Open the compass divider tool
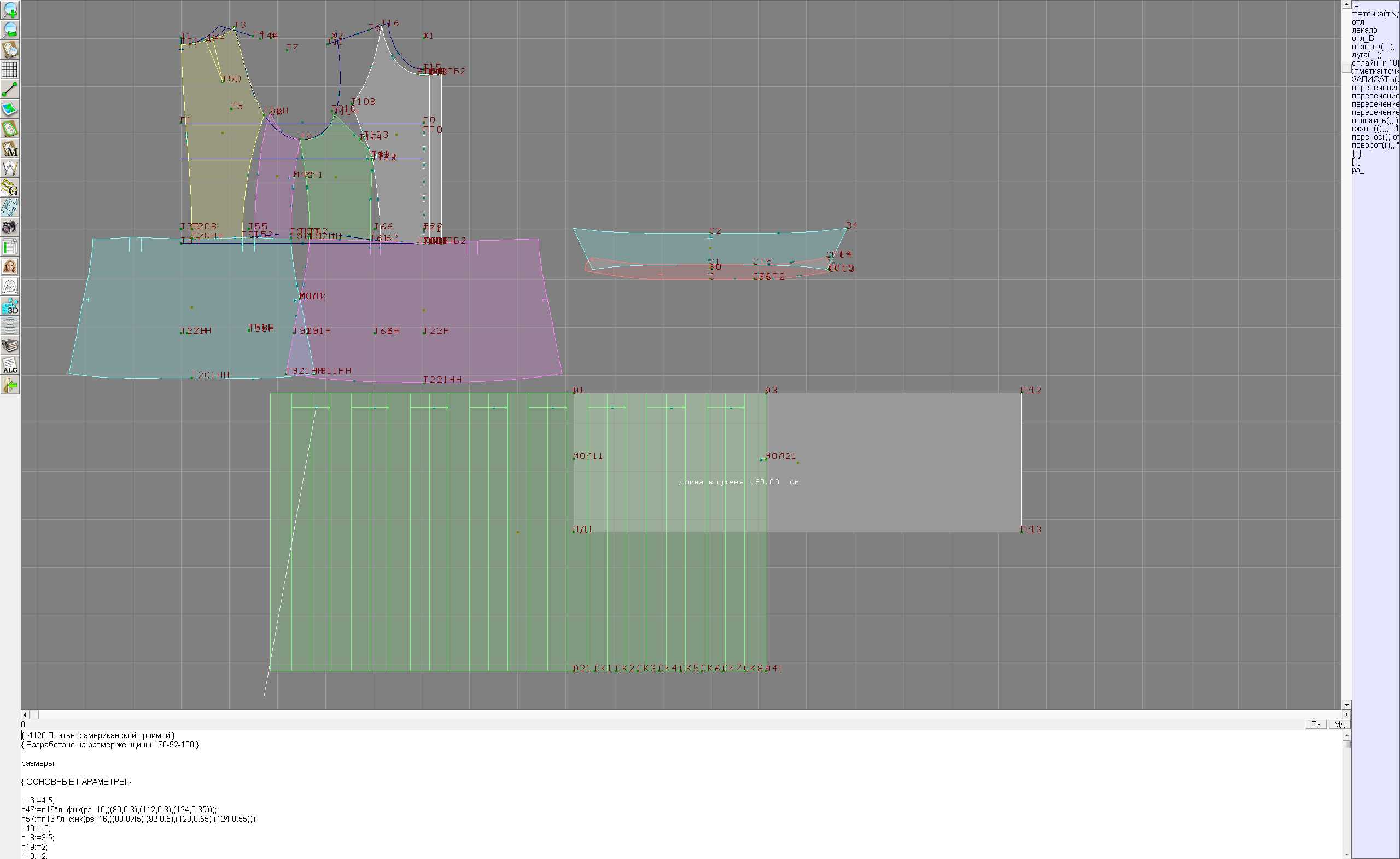The image size is (1400, 859). point(10,169)
